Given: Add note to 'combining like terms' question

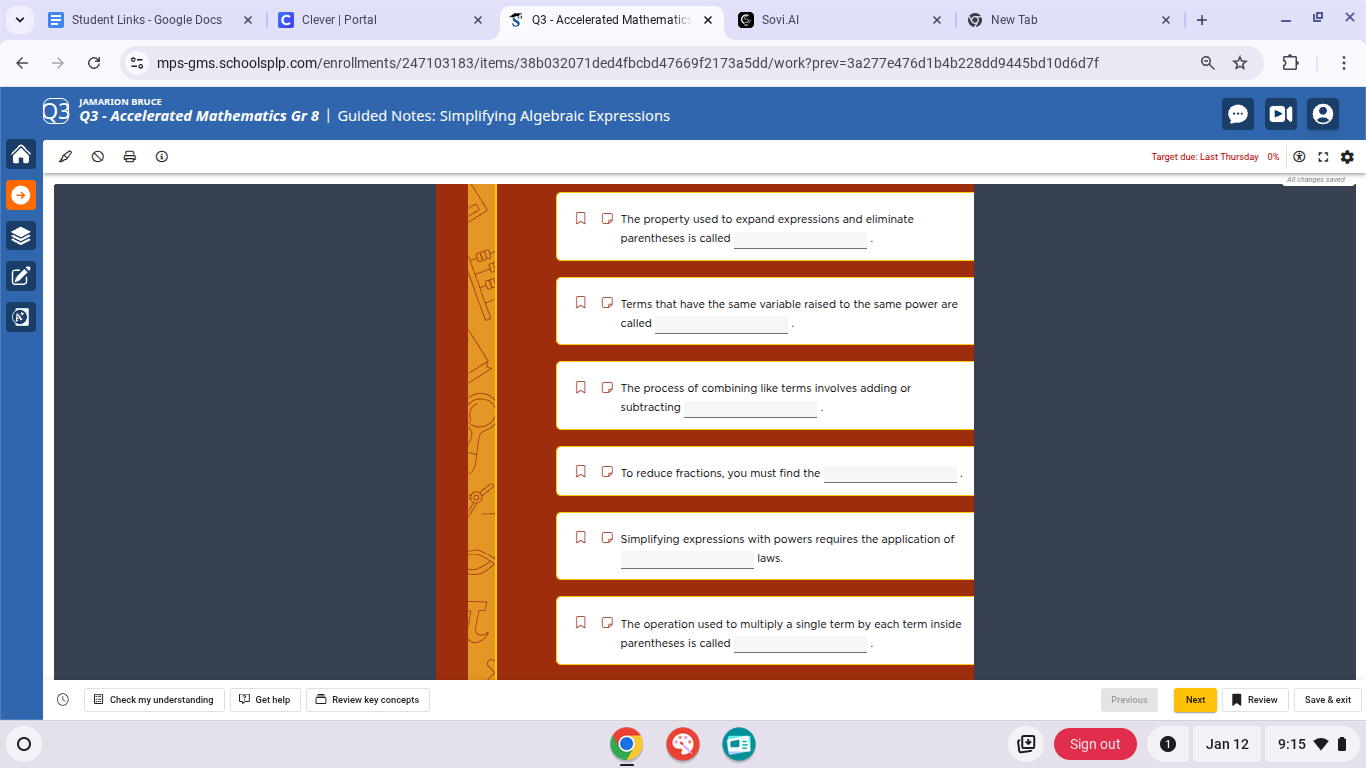Looking at the screenshot, I should 606,387.
